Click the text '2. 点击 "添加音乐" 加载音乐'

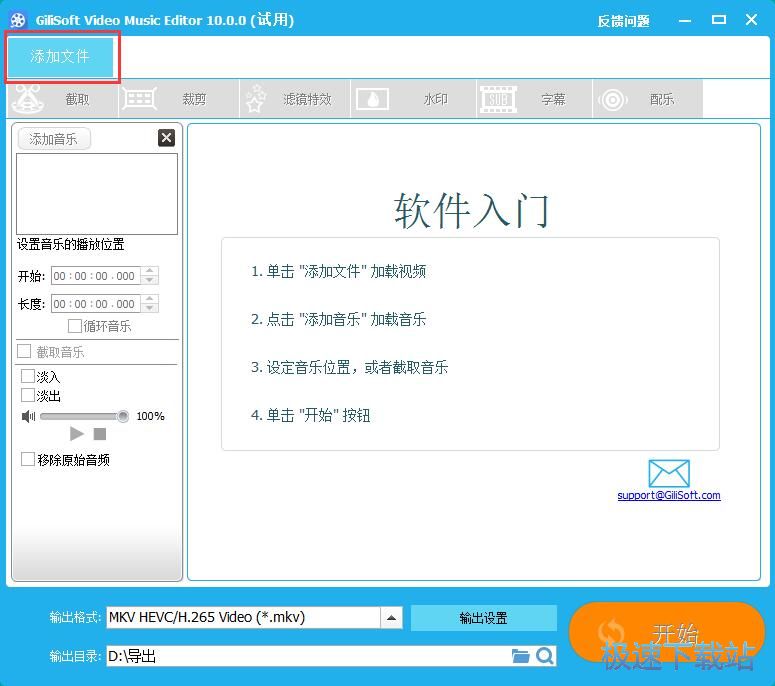339,319
